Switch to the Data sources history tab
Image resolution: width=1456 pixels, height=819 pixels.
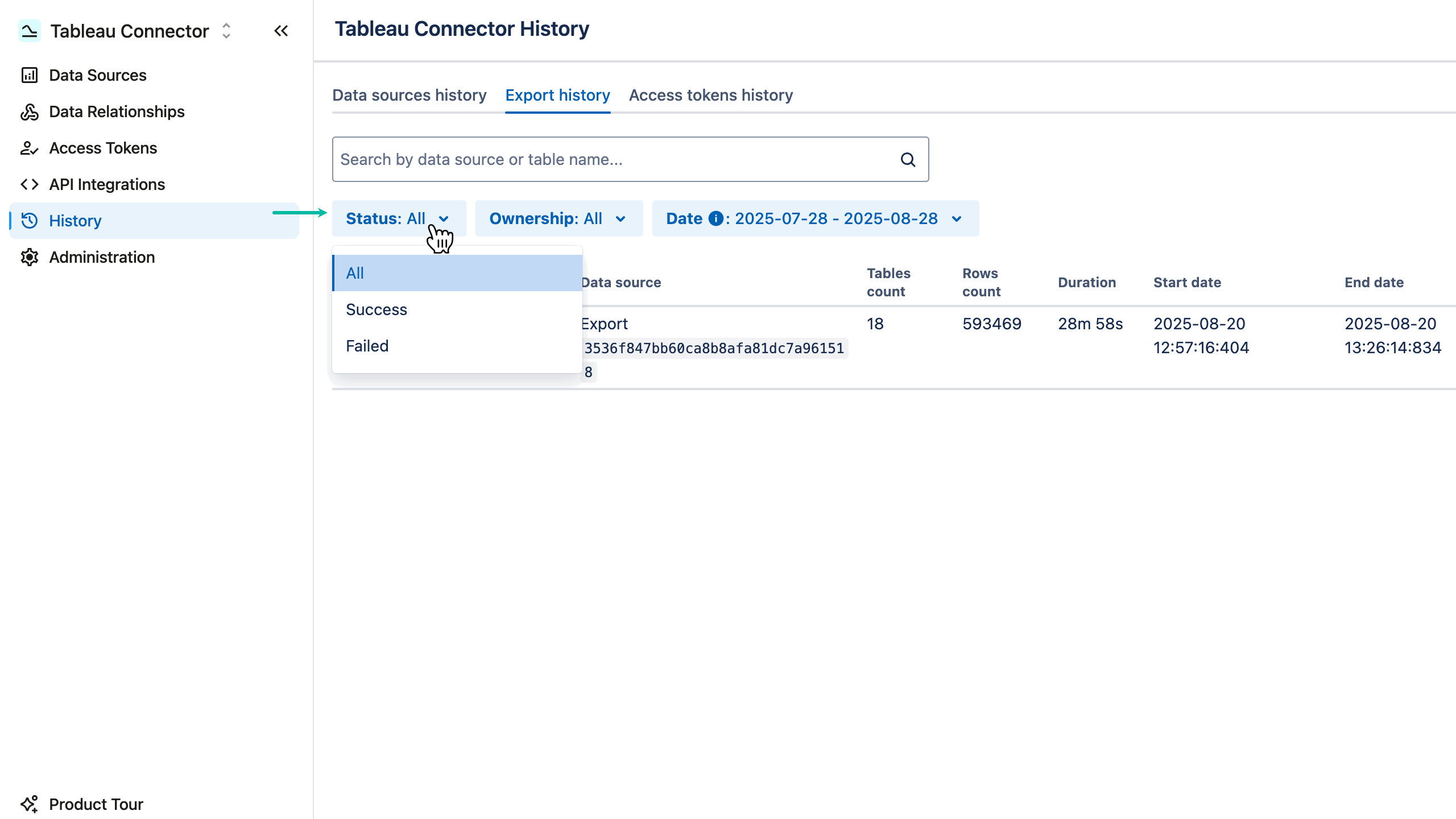pyautogui.click(x=409, y=95)
